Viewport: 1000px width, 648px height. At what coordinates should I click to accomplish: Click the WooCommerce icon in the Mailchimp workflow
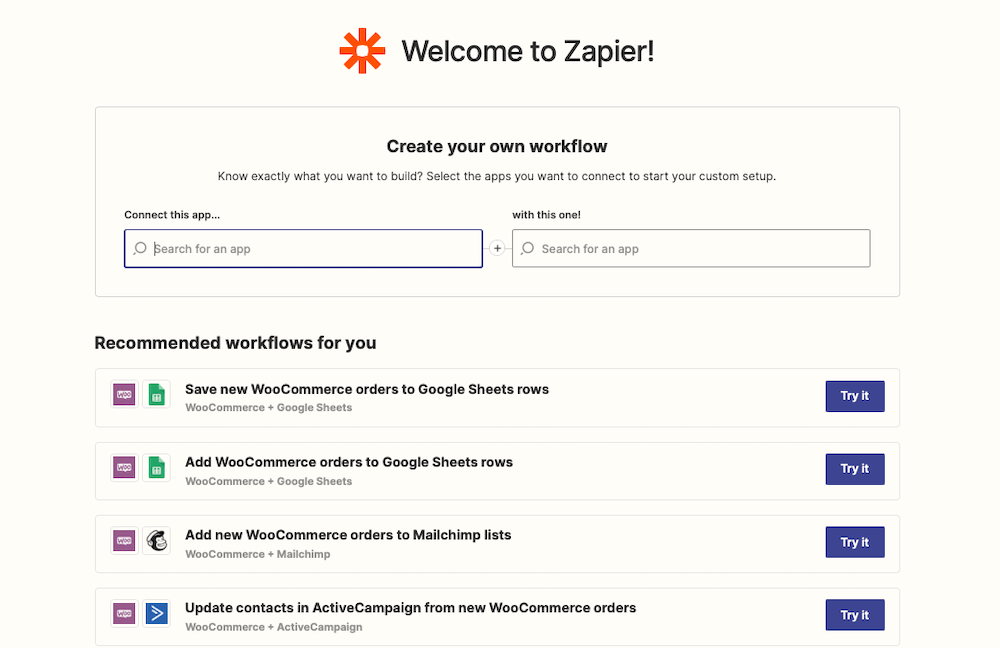123,541
